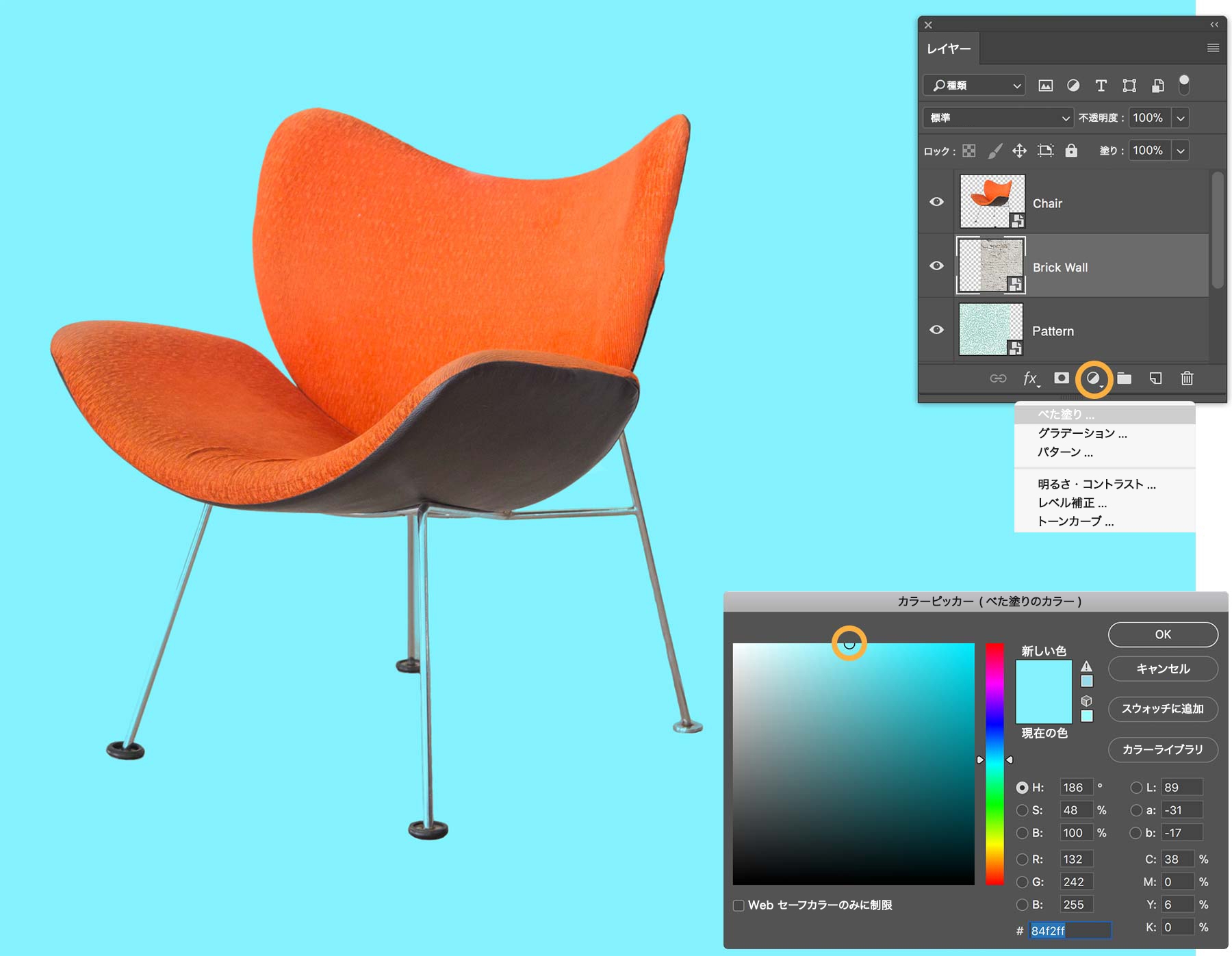Pick a color in the saturation field
Viewport: 1232px width, 956px height.
(854, 764)
